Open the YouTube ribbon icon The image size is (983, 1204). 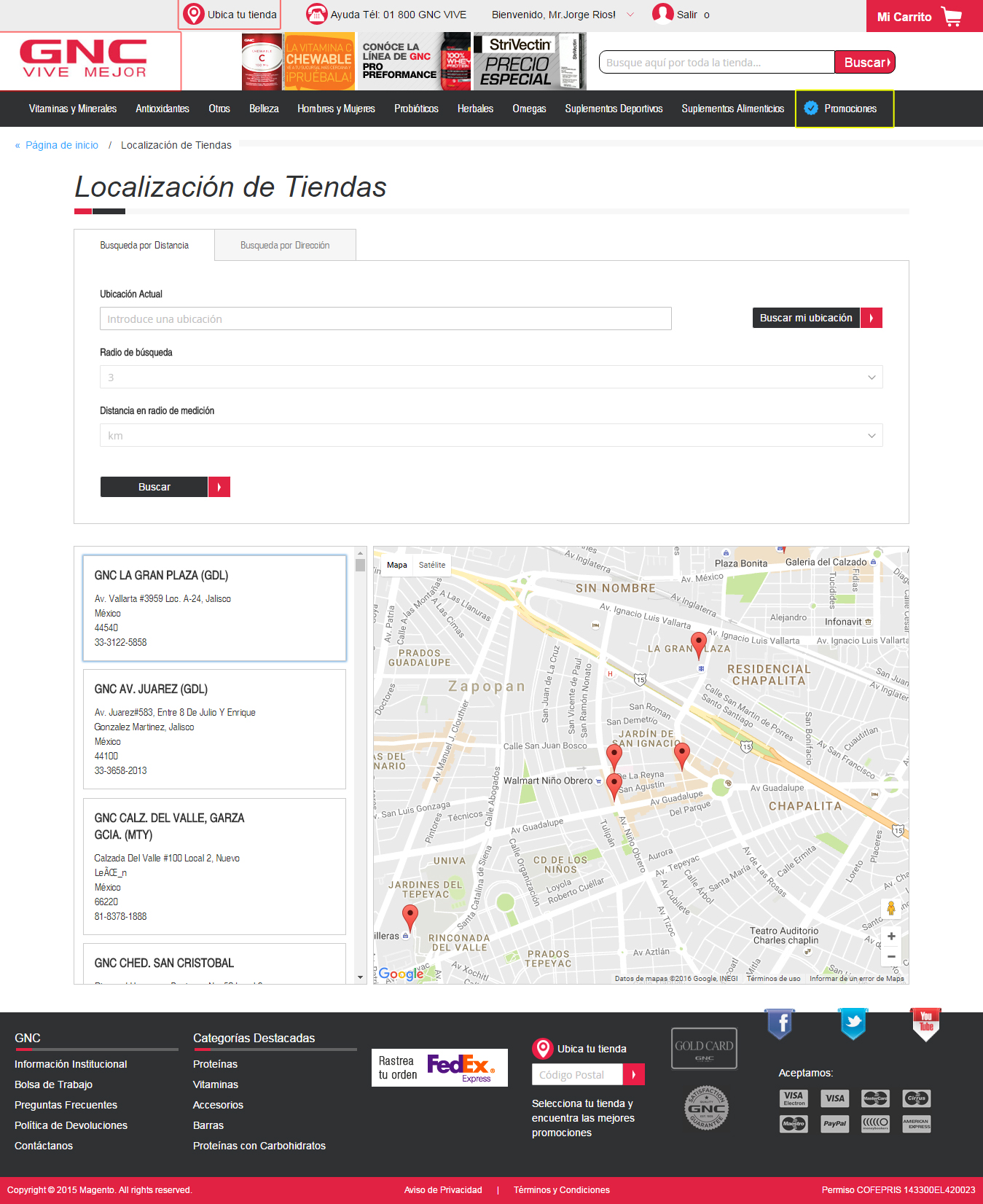tap(925, 1023)
